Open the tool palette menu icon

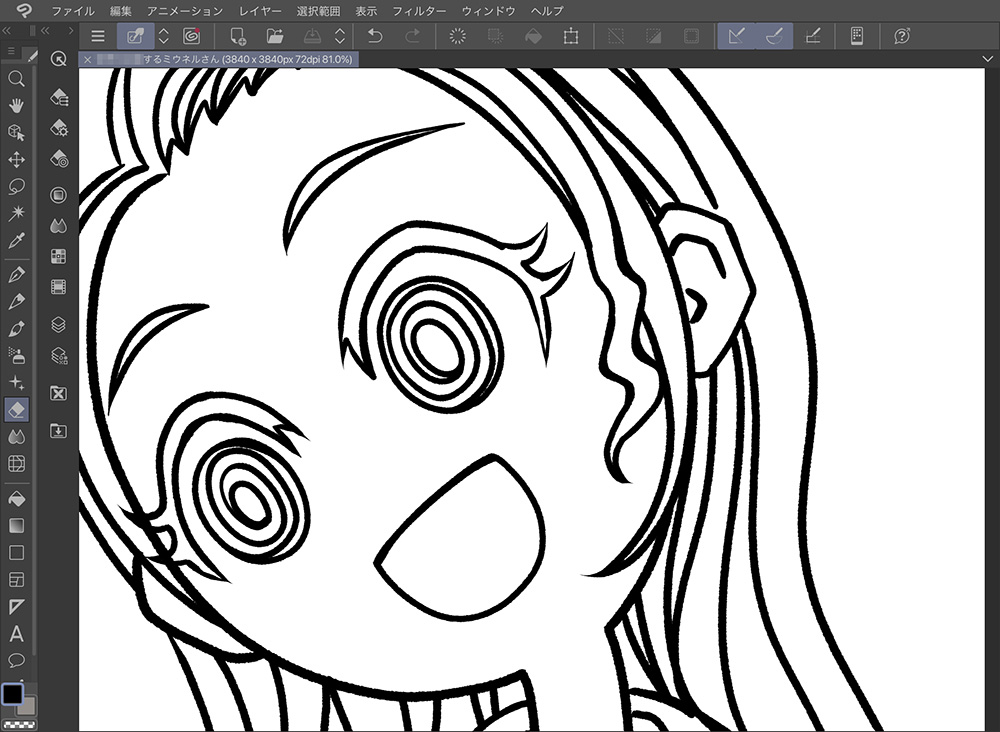click(x=11, y=51)
